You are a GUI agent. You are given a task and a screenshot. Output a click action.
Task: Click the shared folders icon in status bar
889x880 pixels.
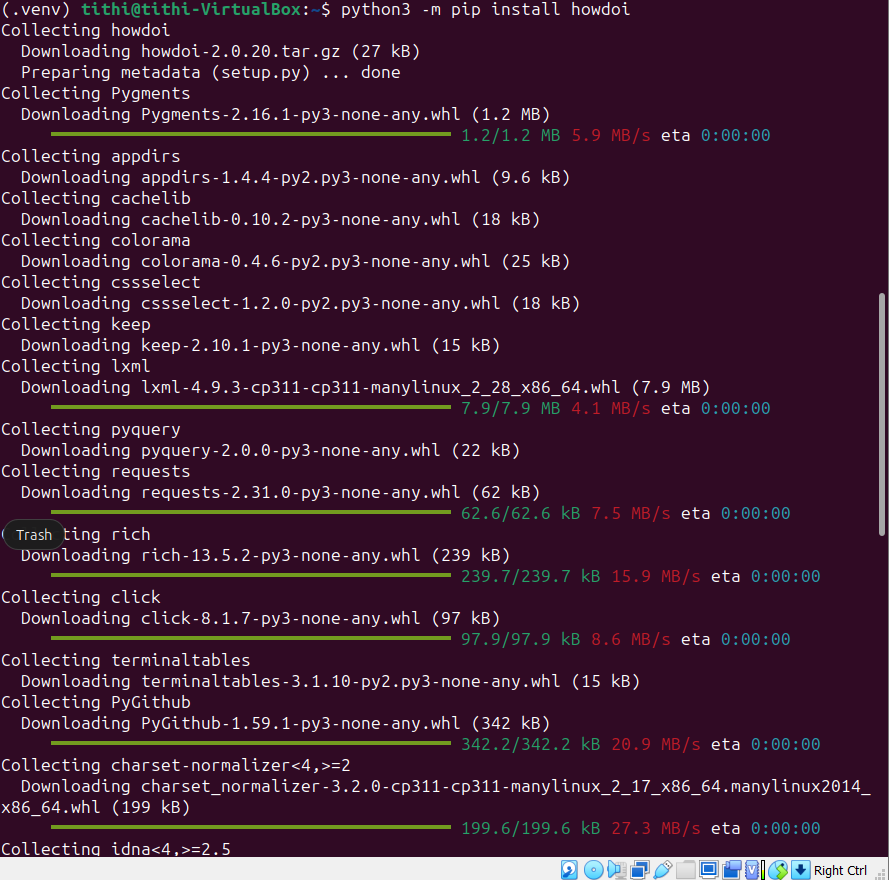686,869
